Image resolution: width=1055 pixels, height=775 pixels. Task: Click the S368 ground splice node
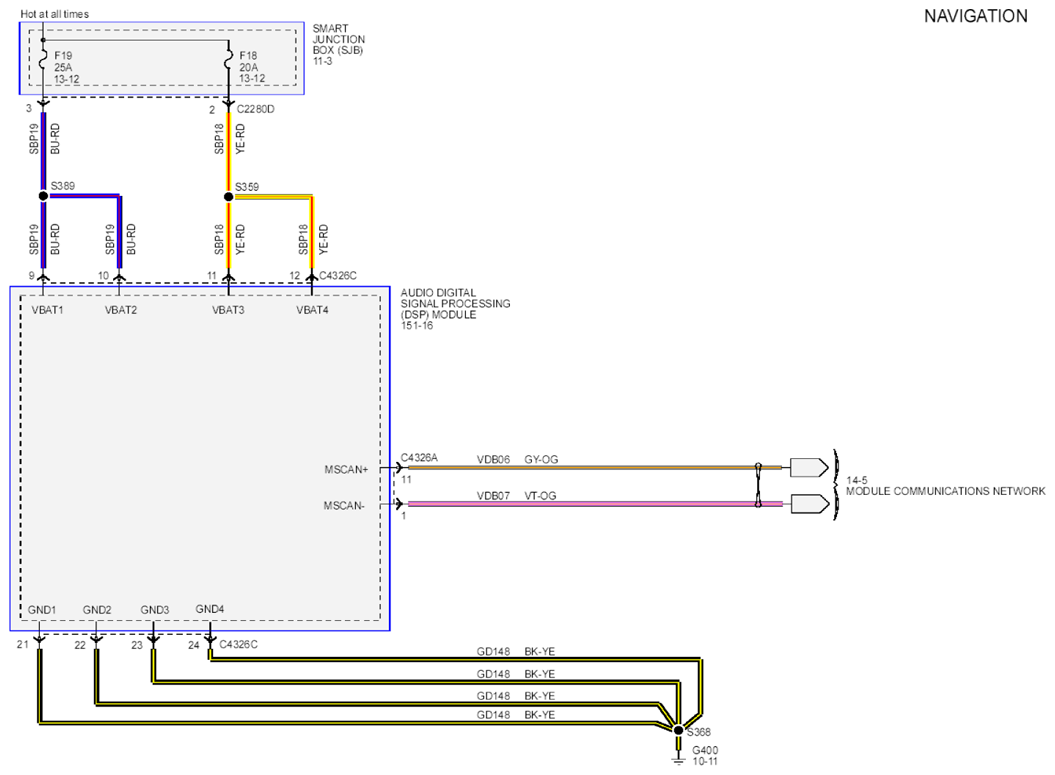[x=678, y=730]
